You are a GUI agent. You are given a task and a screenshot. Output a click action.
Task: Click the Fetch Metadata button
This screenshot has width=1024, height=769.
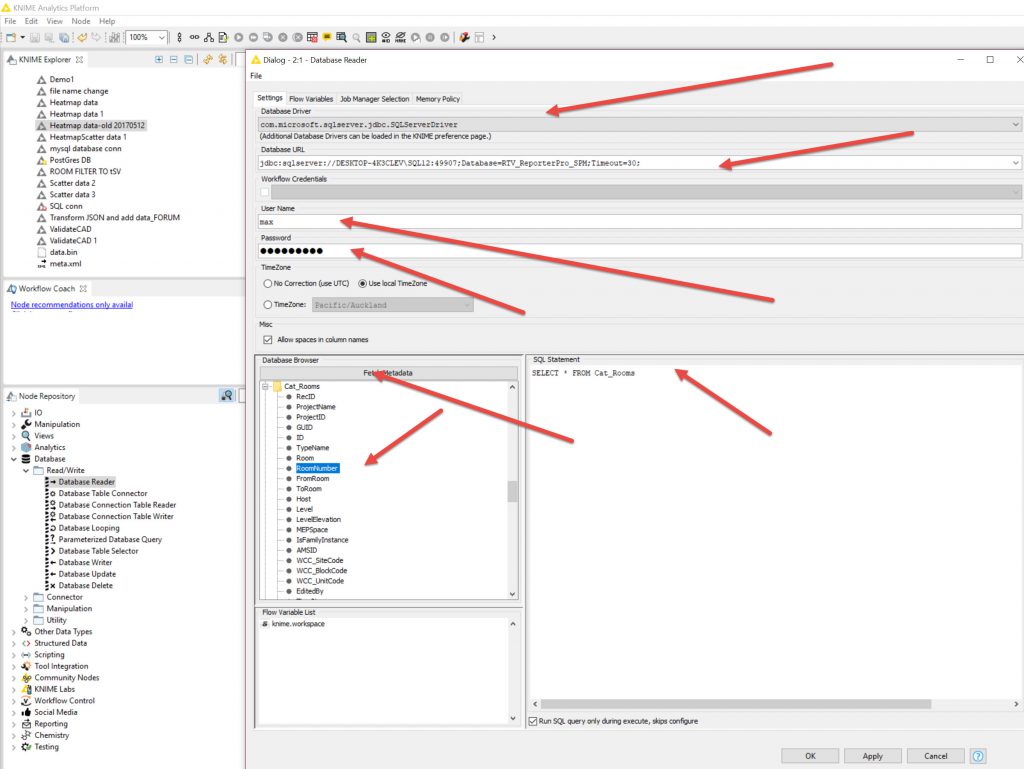click(x=388, y=373)
